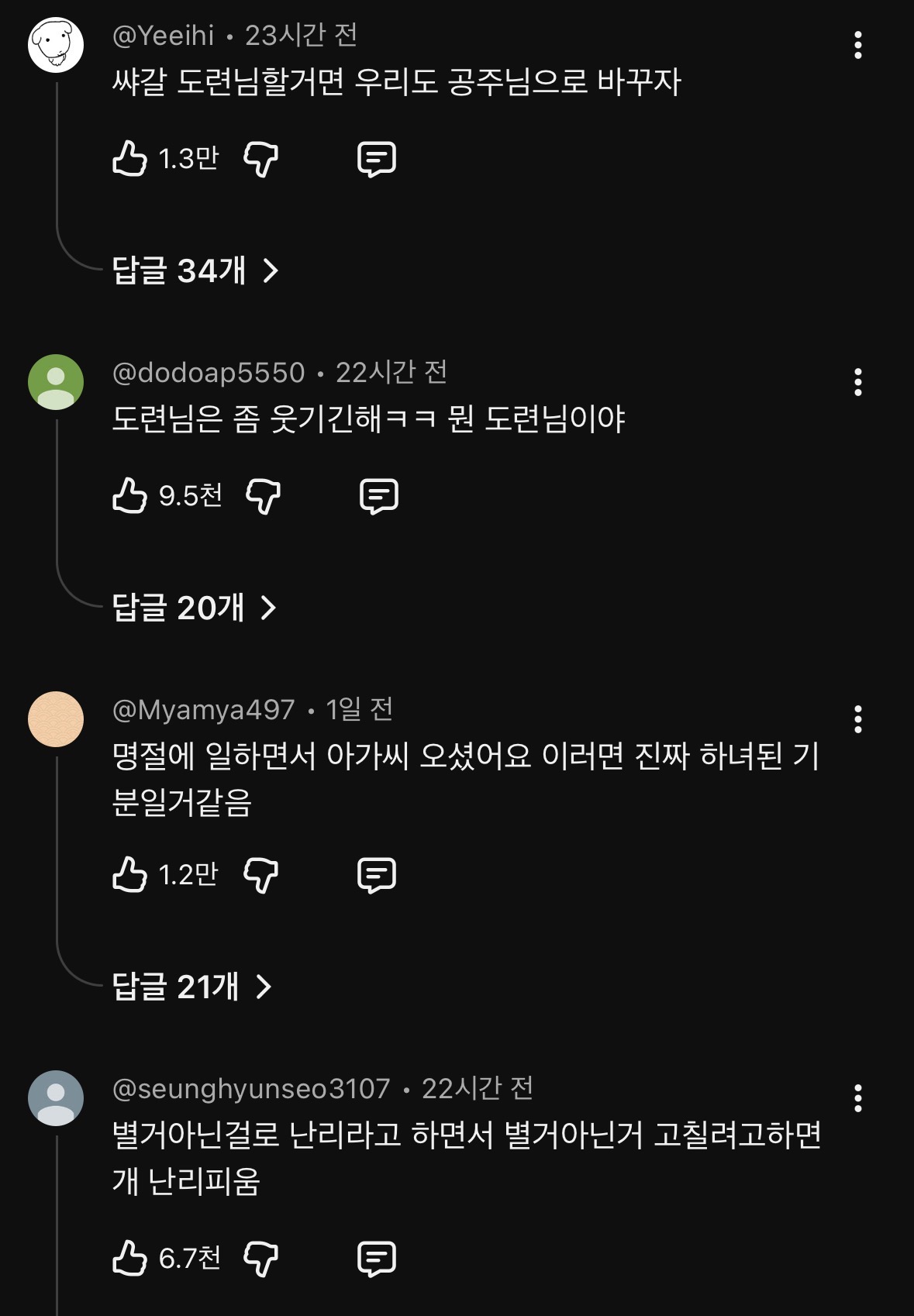The image size is (914, 1316).
Task: Open @dodoap5550's green profile avatar
Action: click(x=56, y=382)
